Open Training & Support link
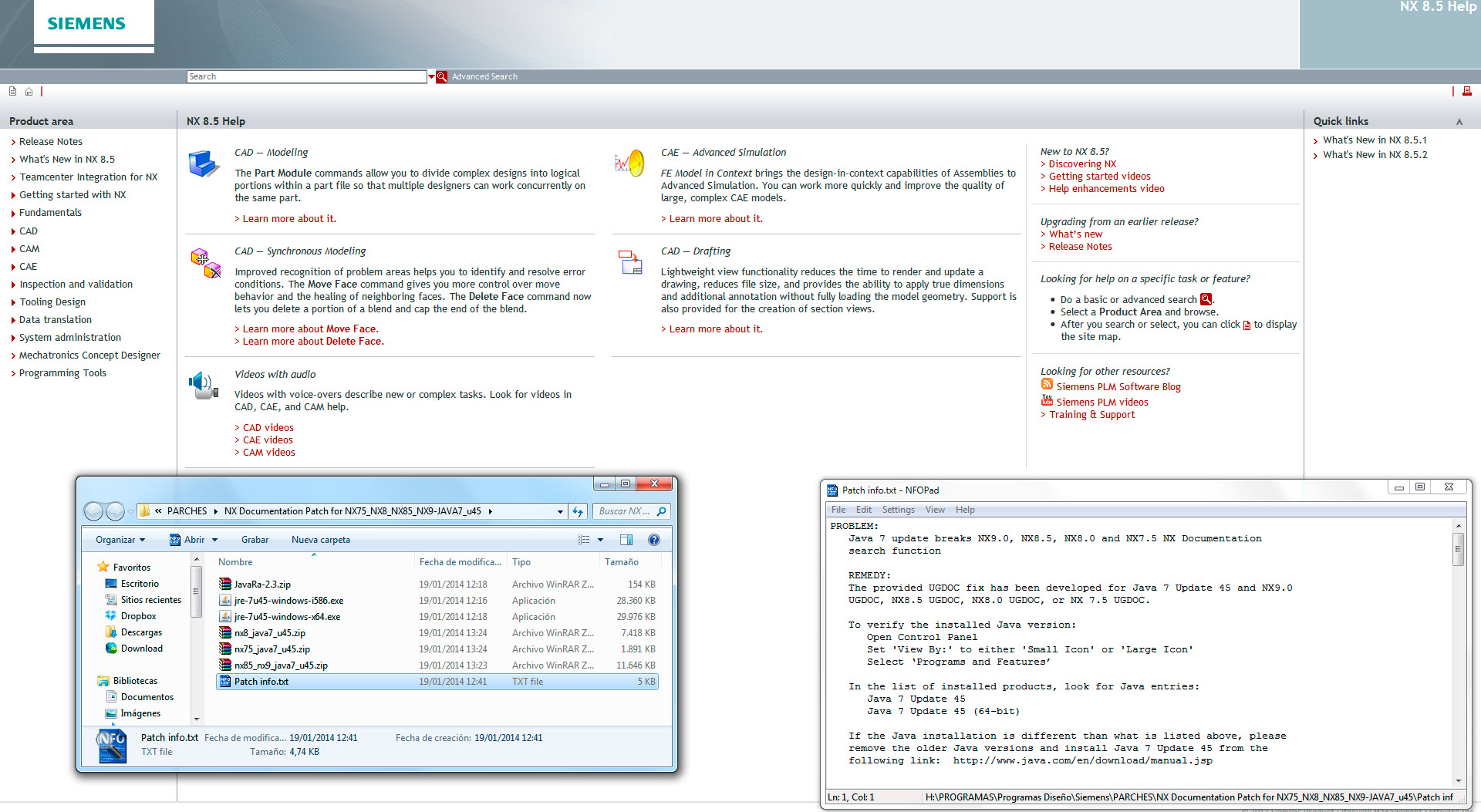 1092,414
